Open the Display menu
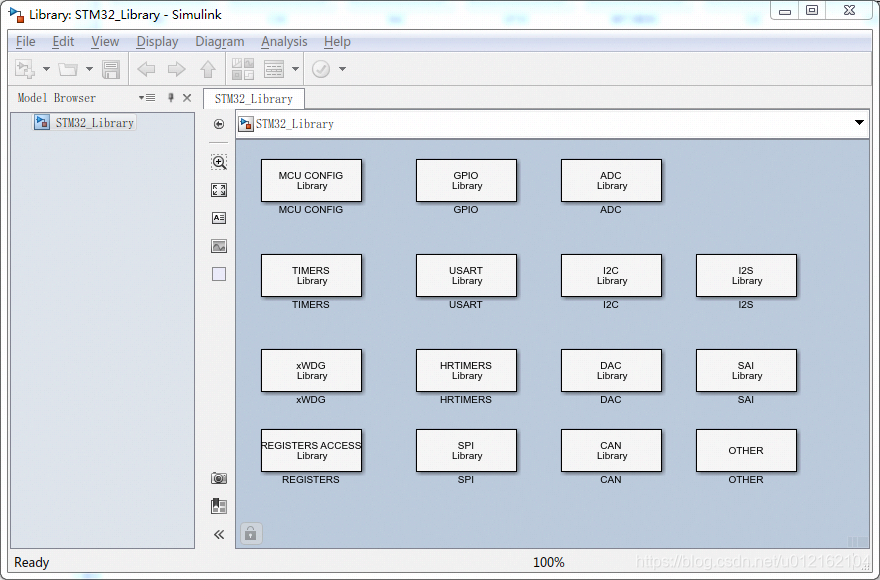 (x=157, y=42)
